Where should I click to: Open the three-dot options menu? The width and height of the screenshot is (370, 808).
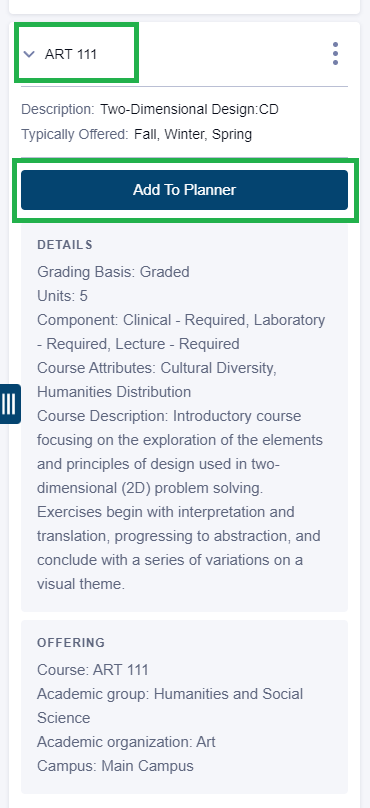coord(335,54)
